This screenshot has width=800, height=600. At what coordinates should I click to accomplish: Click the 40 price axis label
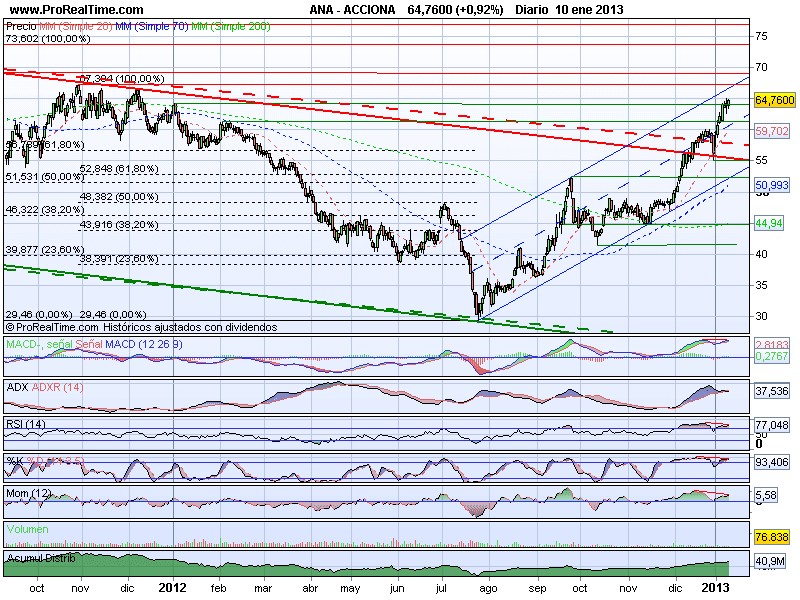tap(761, 254)
